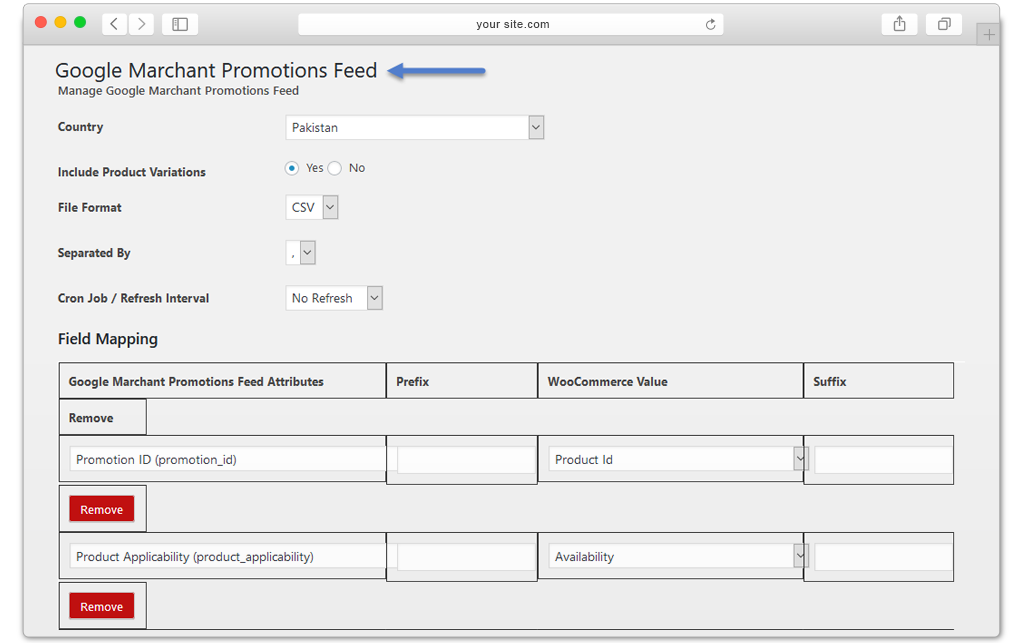The image size is (1024, 643).
Task: Remove the Product Applicability mapping row
Action: click(x=102, y=606)
